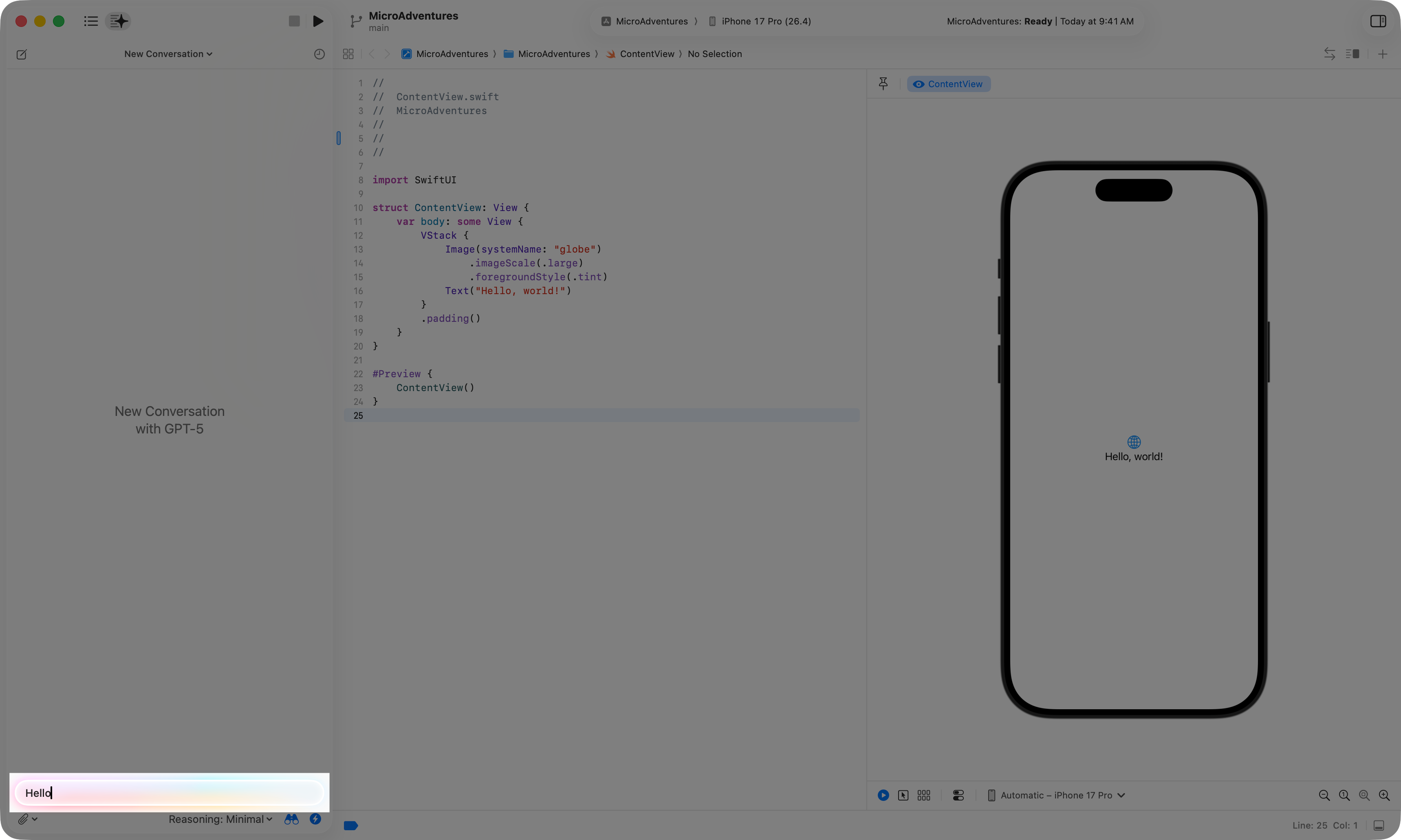The height and width of the screenshot is (840, 1401).
Task: Choose the iPhone 17 Pro run destination
Action: tap(760, 22)
